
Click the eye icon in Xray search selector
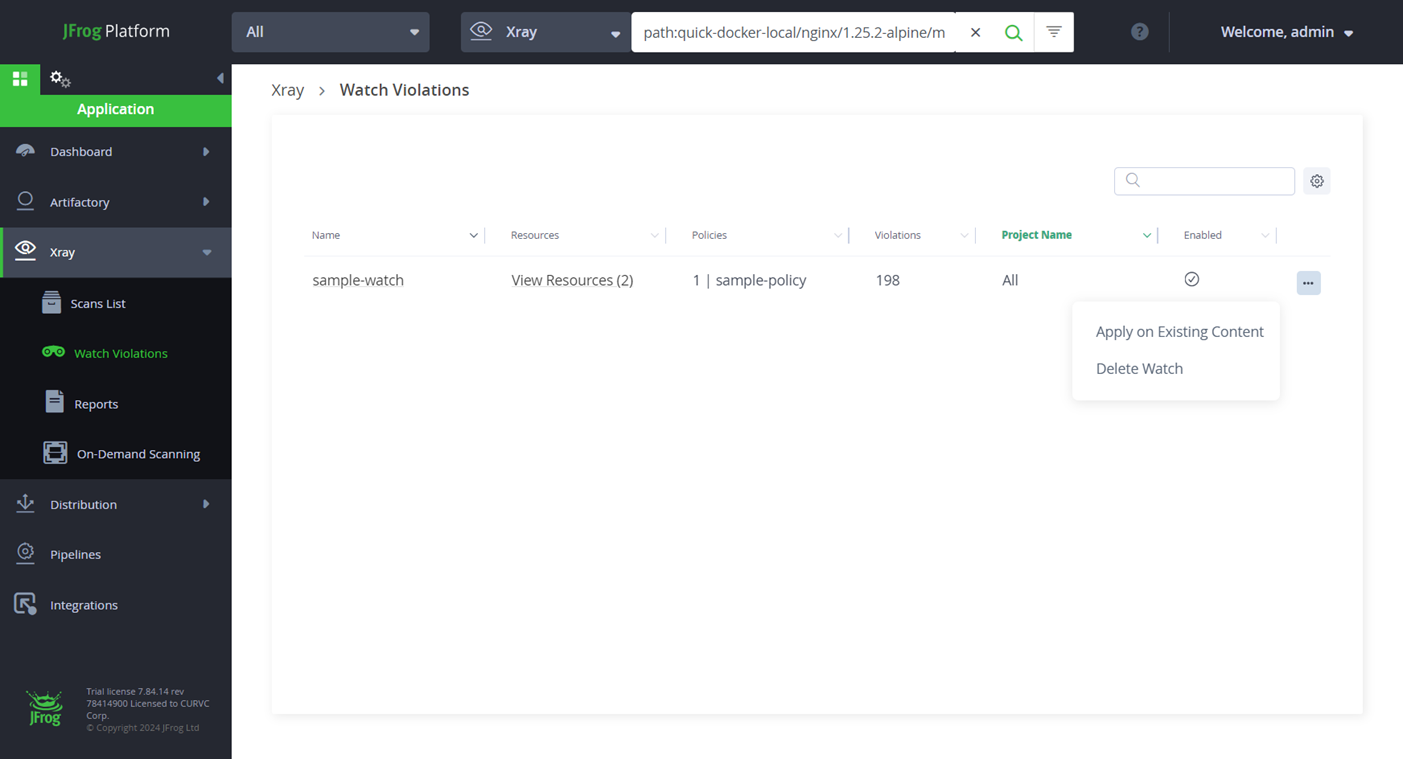481,31
